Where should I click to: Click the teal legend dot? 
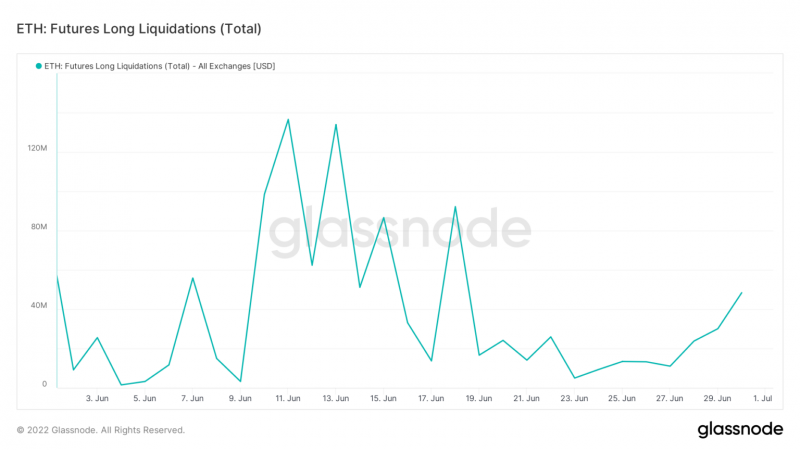point(38,66)
